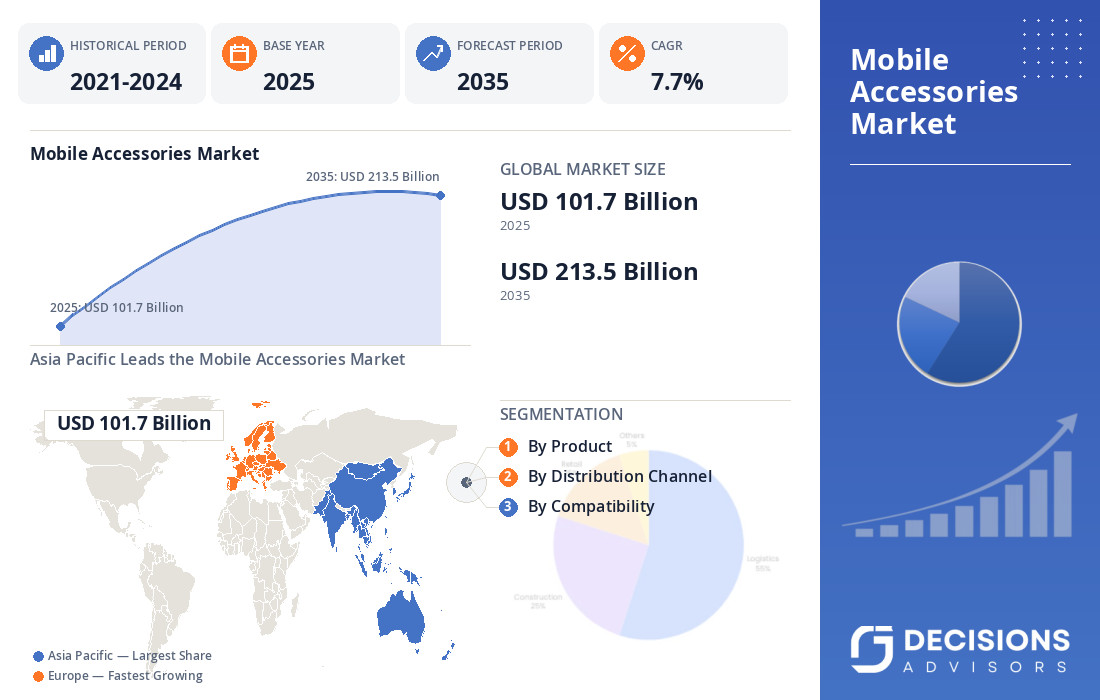Click the small gray segmentation pie icon
Screen dimensions: 1100x700
pos(467,482)
